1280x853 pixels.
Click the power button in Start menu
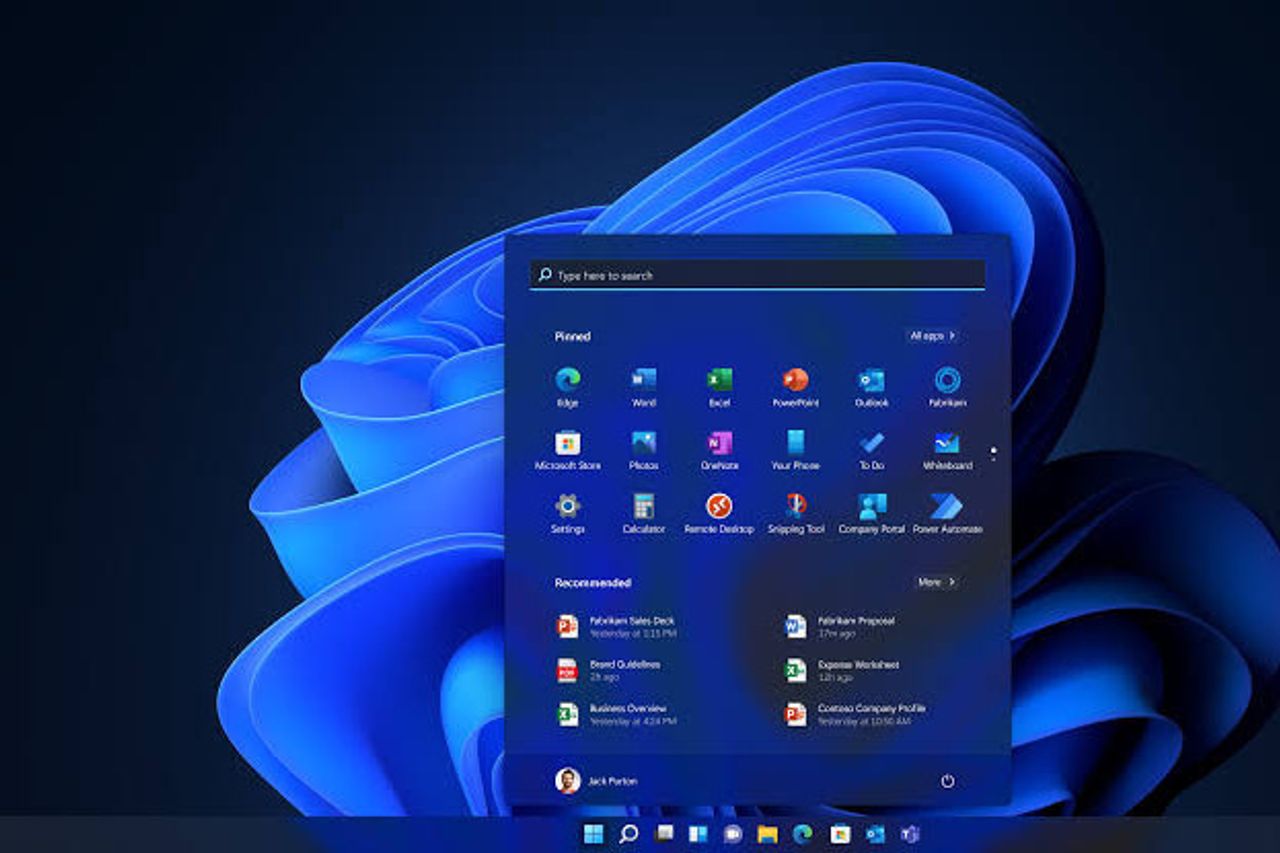pos(947,781)
